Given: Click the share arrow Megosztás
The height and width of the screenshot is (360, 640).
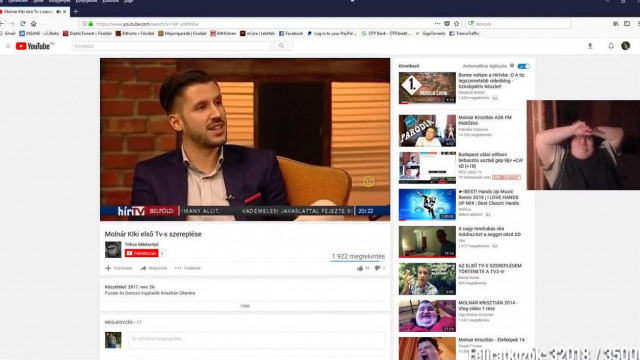Looking at the screenshot, I should tap(154, 268).
